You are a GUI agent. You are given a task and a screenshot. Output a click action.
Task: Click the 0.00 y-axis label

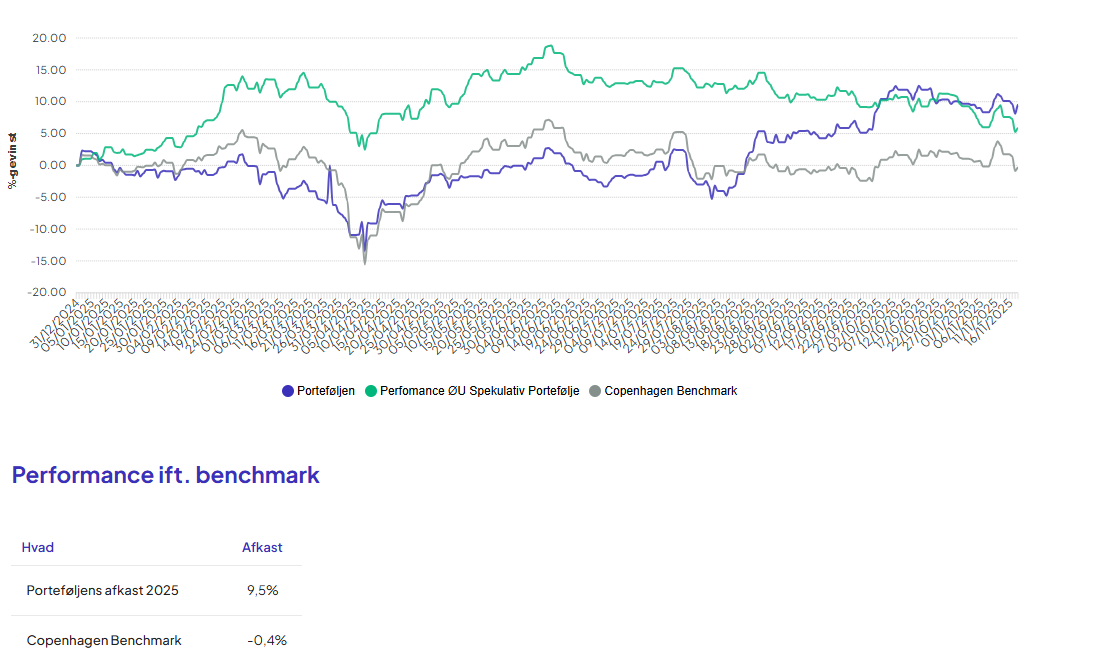[x=53, y=165]
